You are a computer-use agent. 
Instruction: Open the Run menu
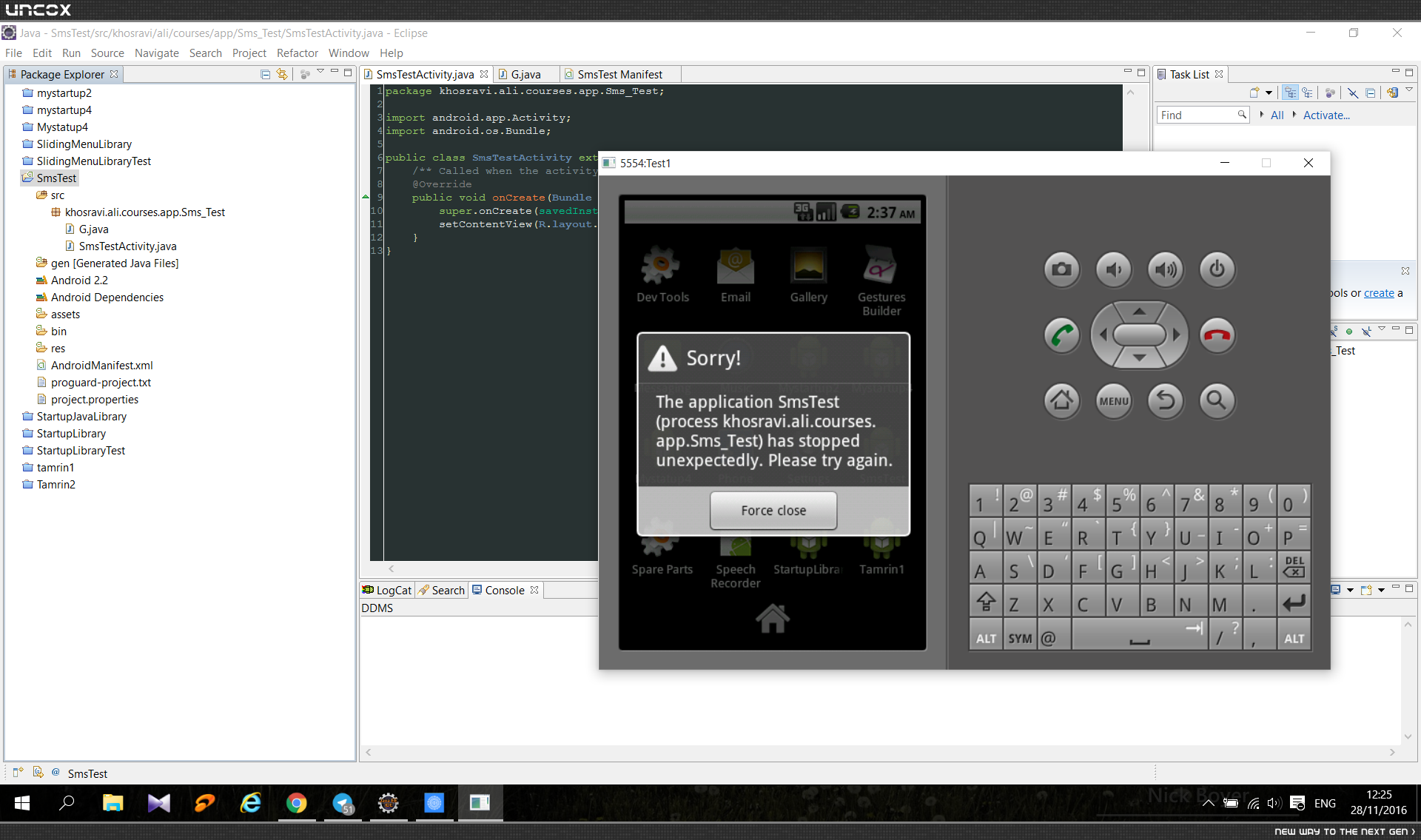tap(71, 53)
